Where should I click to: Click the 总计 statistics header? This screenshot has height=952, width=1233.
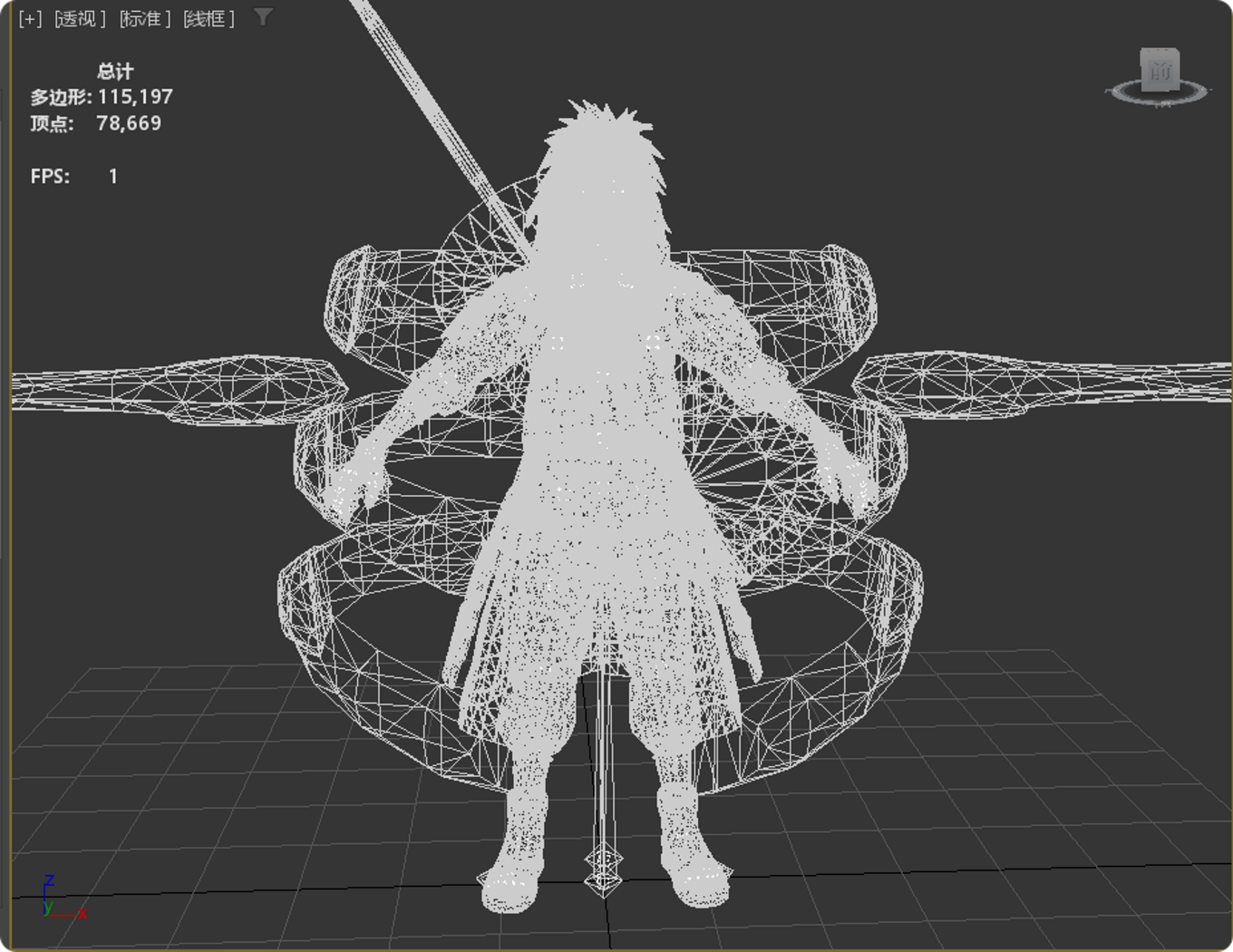115,71
